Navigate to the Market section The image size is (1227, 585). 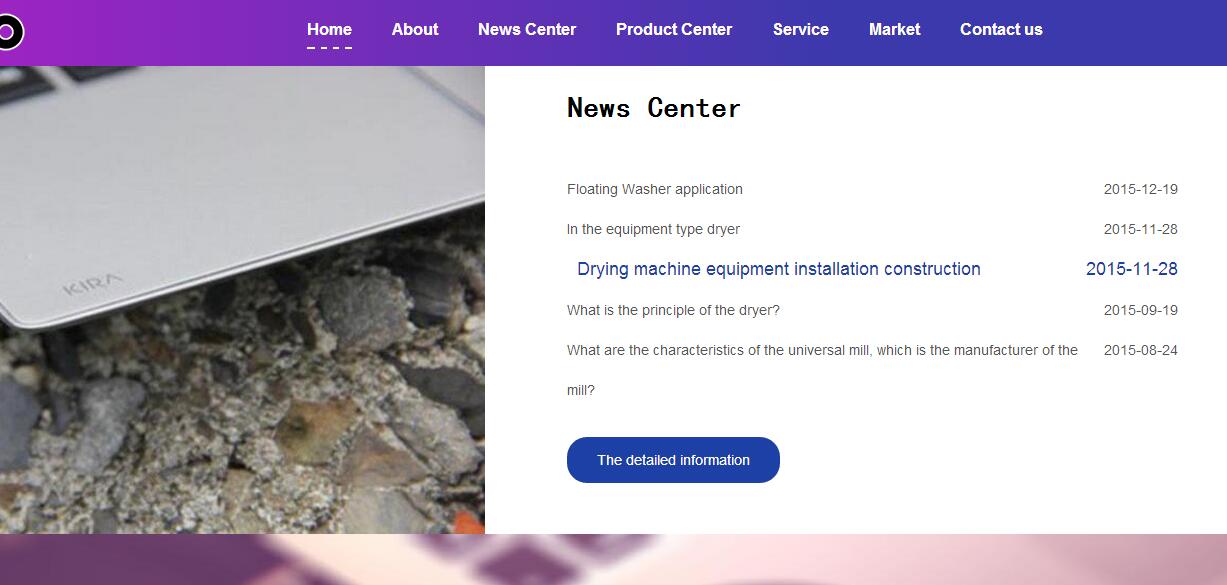[894, 30]
